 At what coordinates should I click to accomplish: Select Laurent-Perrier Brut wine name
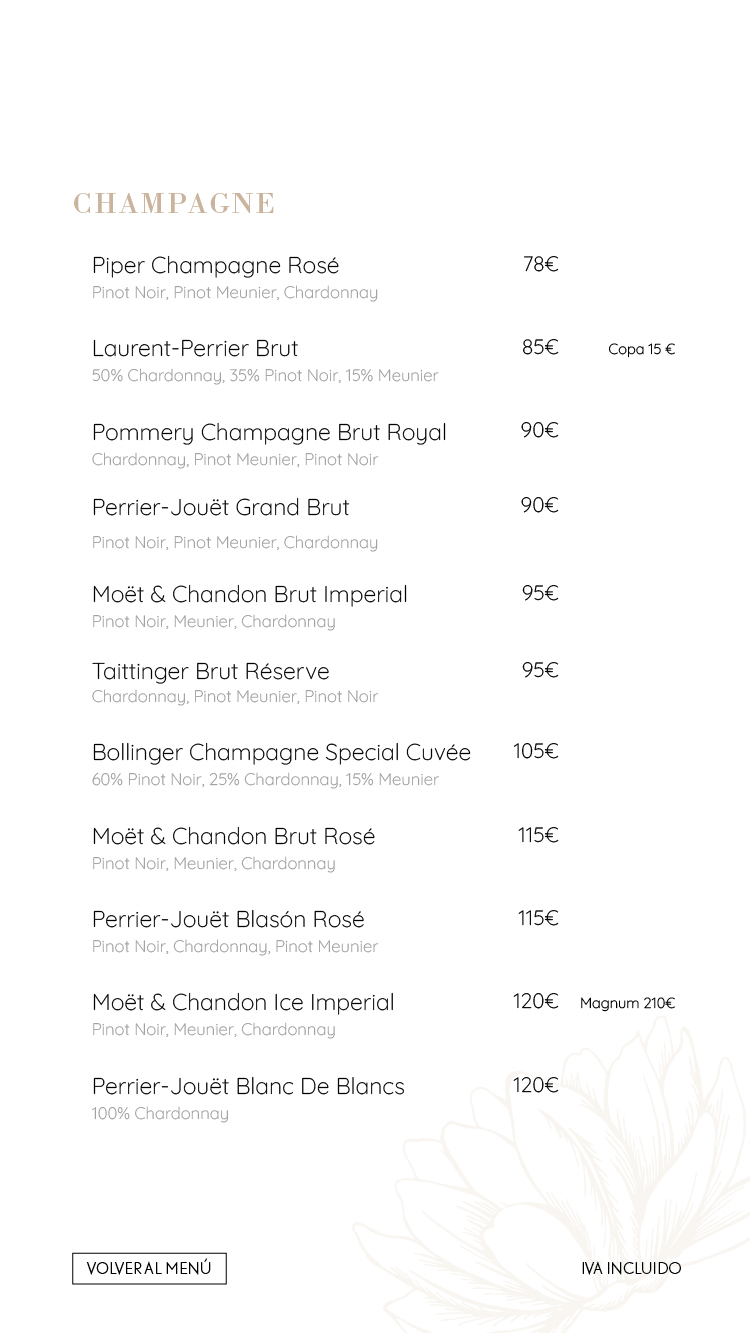195,349
